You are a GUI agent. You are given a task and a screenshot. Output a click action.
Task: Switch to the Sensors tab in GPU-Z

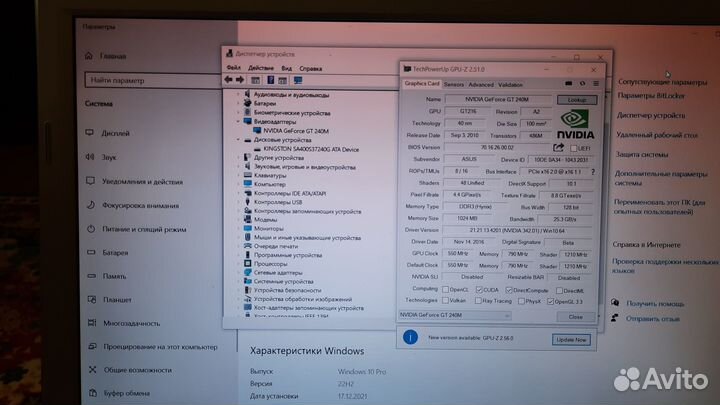pyautogui.click(x=454, y=84)
